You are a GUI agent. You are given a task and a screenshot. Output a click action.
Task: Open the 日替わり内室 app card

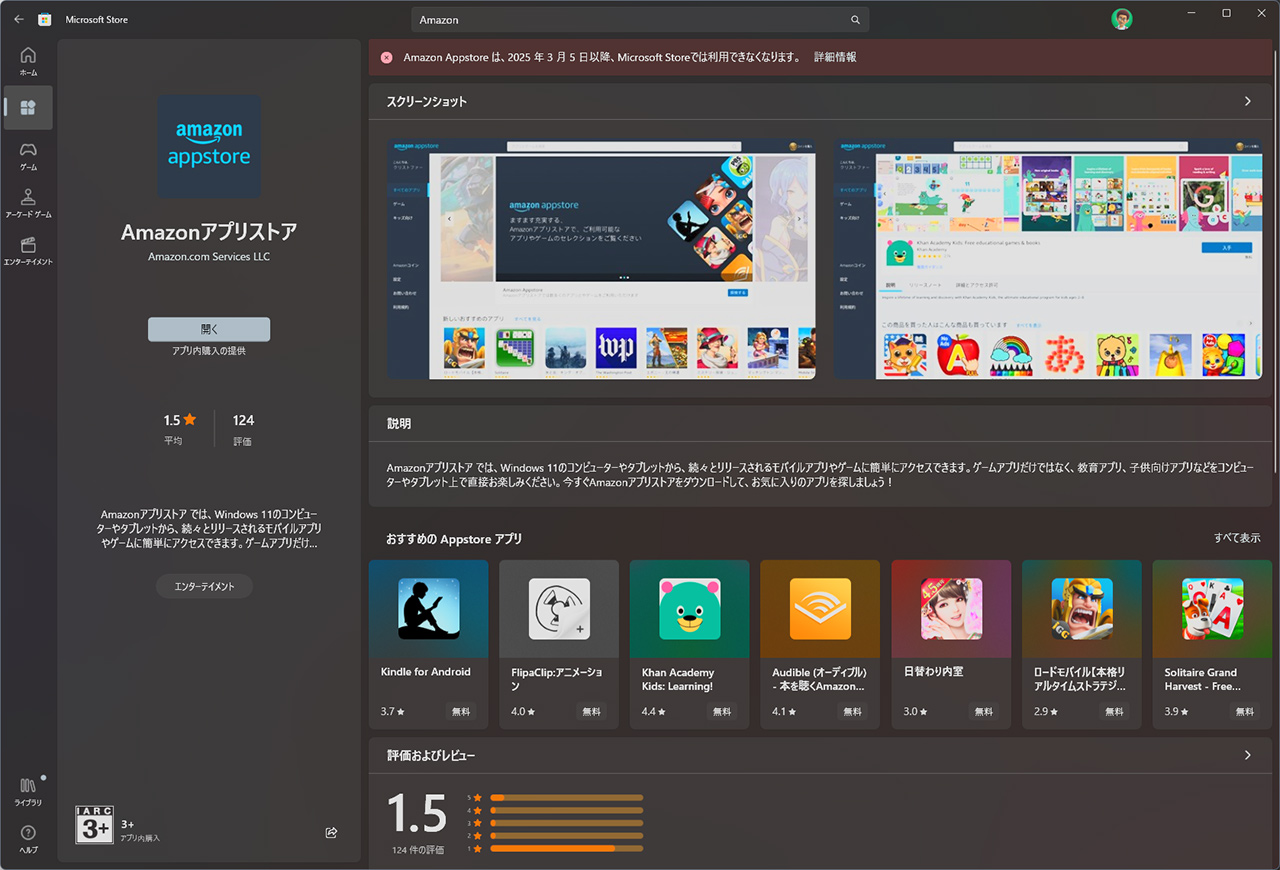[x=951, y=644]
